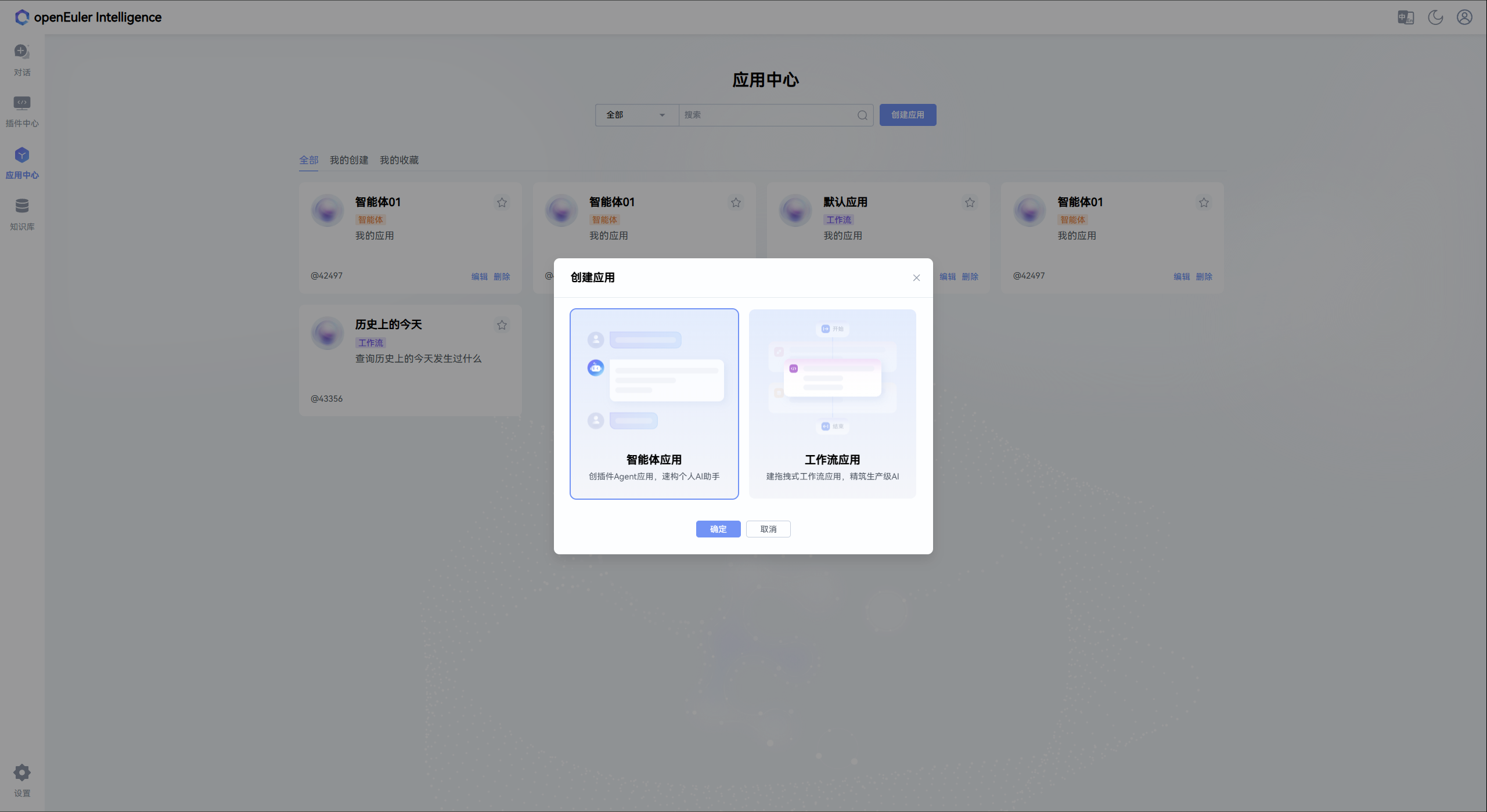
Task: Open the 对话 conversation sidebar icon
Action: pyautogui.click(x=21, y=57)
